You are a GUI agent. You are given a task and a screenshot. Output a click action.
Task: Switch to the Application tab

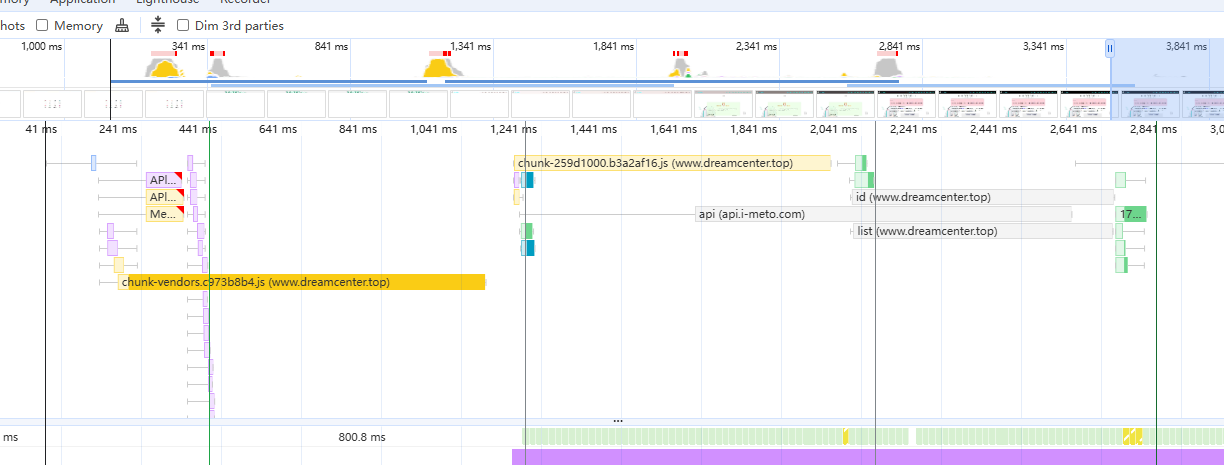coord(83,3)
